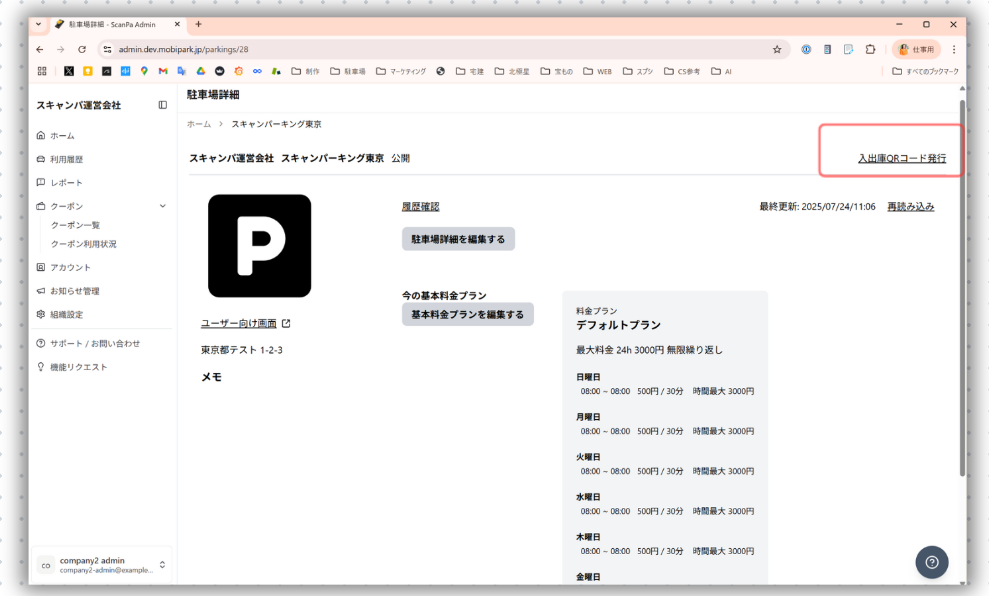Screen dimensions: 989x596
Task: Select アカウント in the sidebar
Action: click(70, 267)
